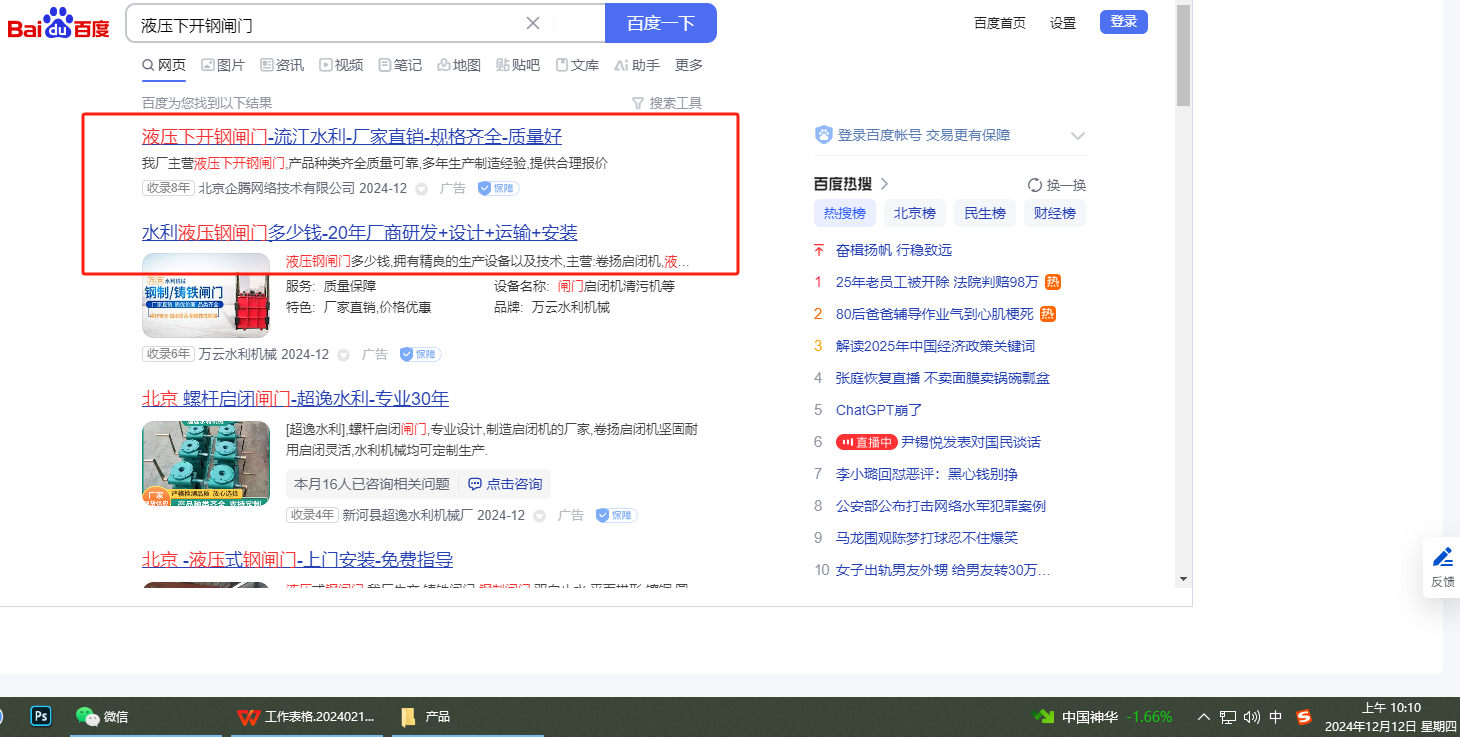Open 百度热搜 heading arrow
The height and width of the screenshot is (737, 1460).
[885, 184]
